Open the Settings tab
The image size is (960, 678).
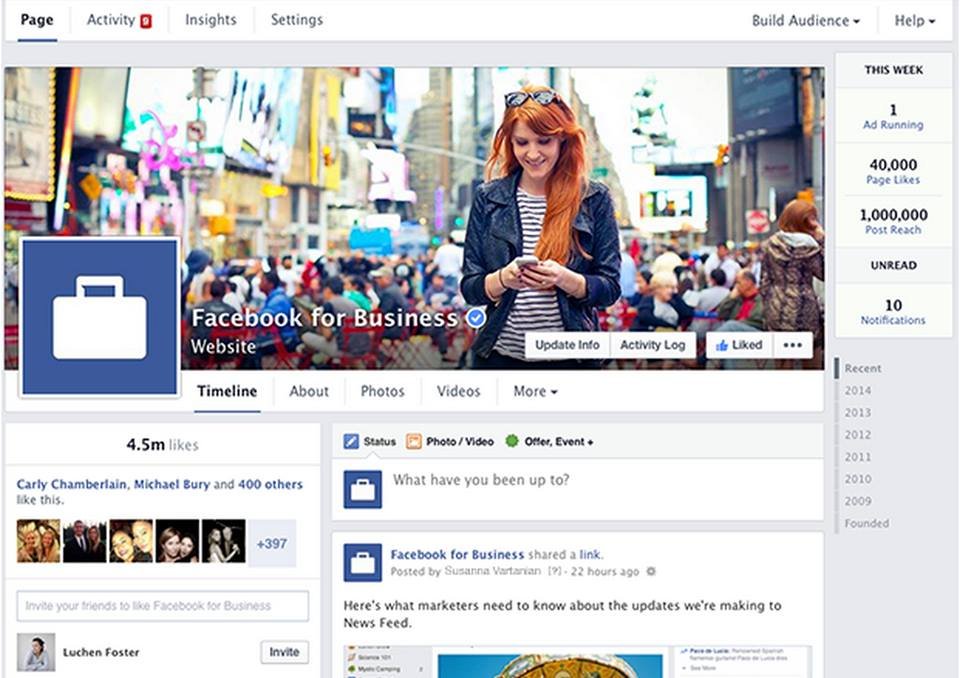click(297, 20)
